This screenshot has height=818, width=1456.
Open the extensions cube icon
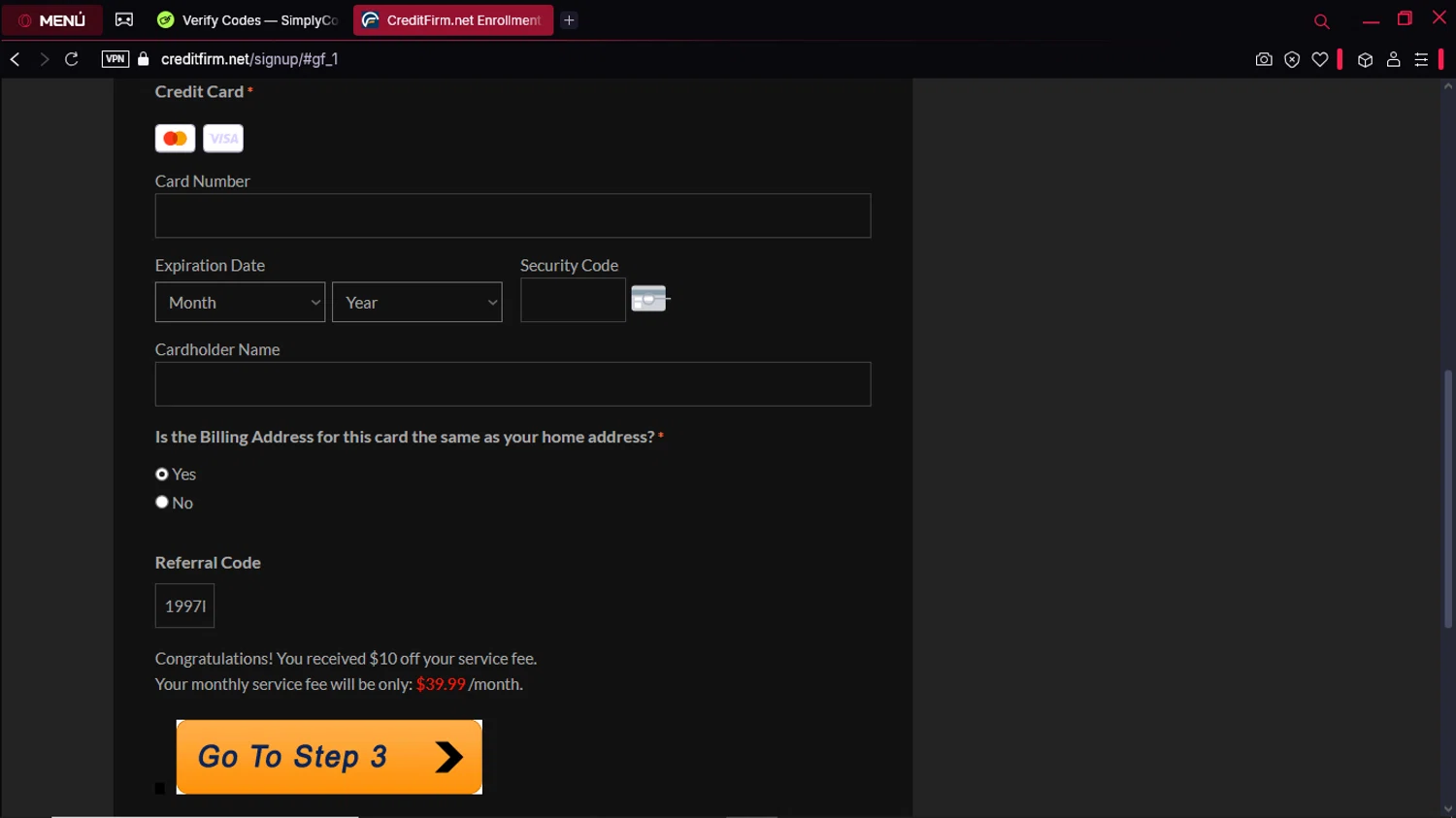[x=1366, y=60]
